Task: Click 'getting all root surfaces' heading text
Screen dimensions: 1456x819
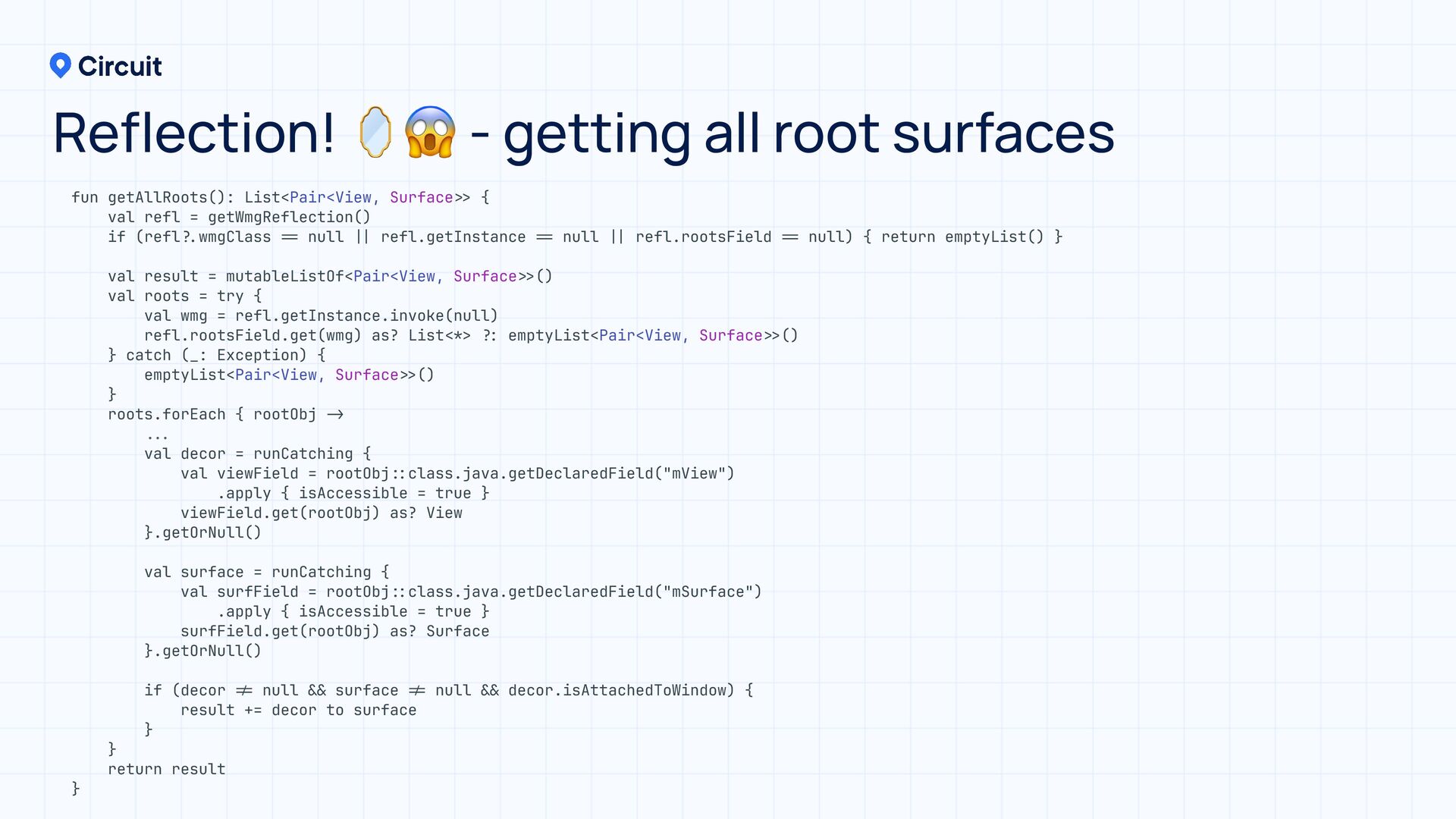Action: tap(808, 133)
